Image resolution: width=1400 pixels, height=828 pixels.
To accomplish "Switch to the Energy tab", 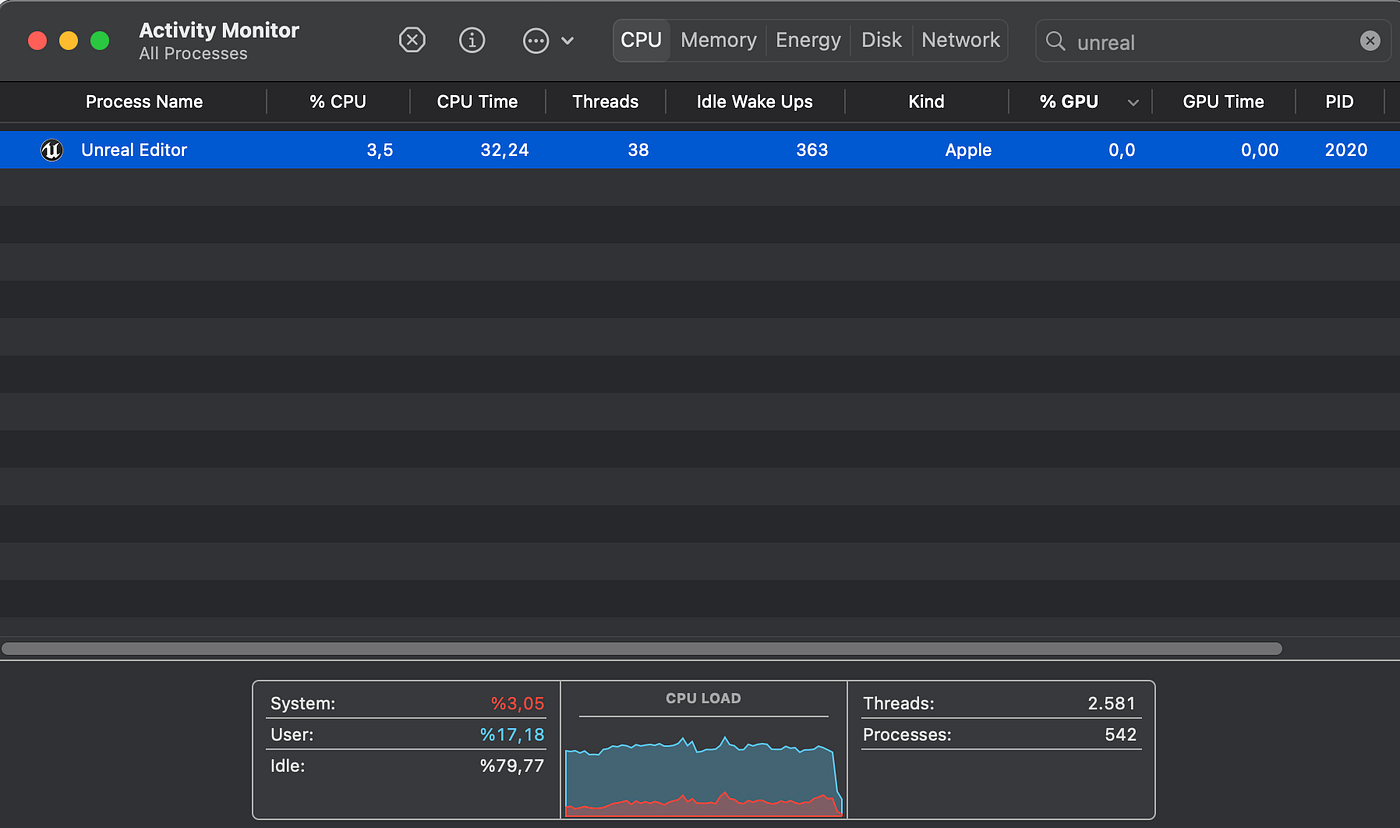I will pyautogui.click(x=808, y=40).
